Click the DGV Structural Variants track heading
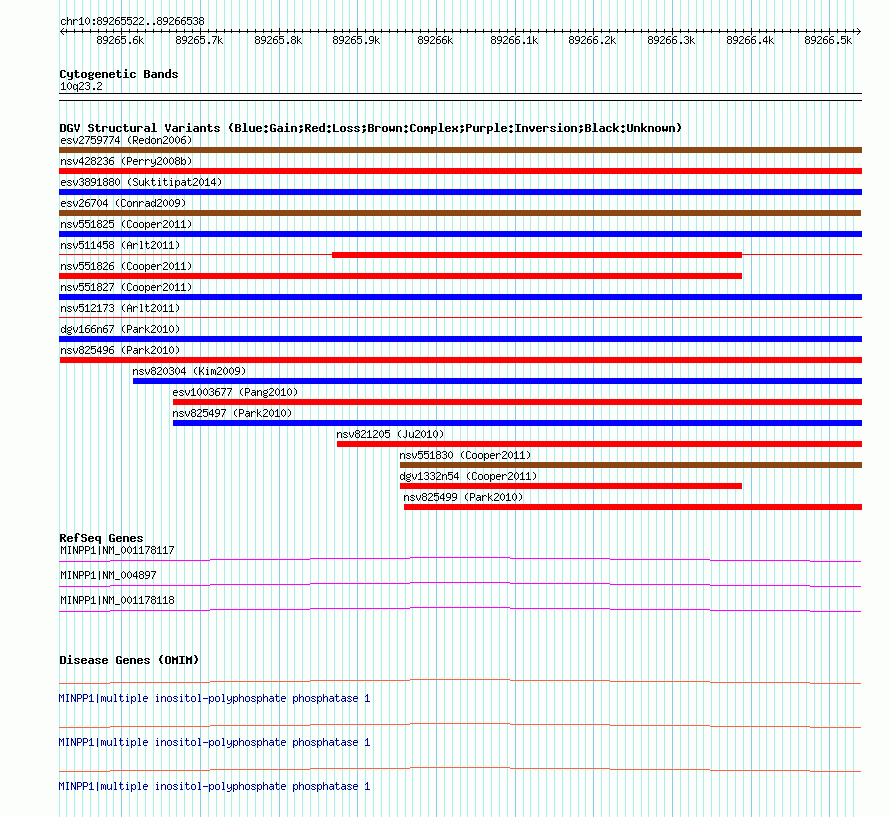 (x=371, y=128)
